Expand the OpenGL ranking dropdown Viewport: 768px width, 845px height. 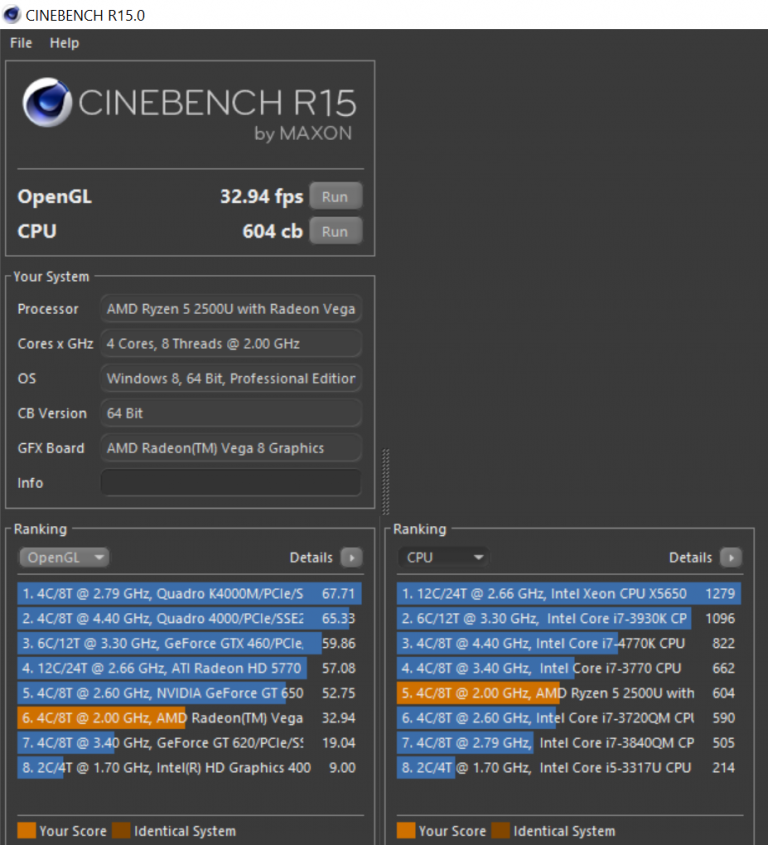[x=64, y=558]
